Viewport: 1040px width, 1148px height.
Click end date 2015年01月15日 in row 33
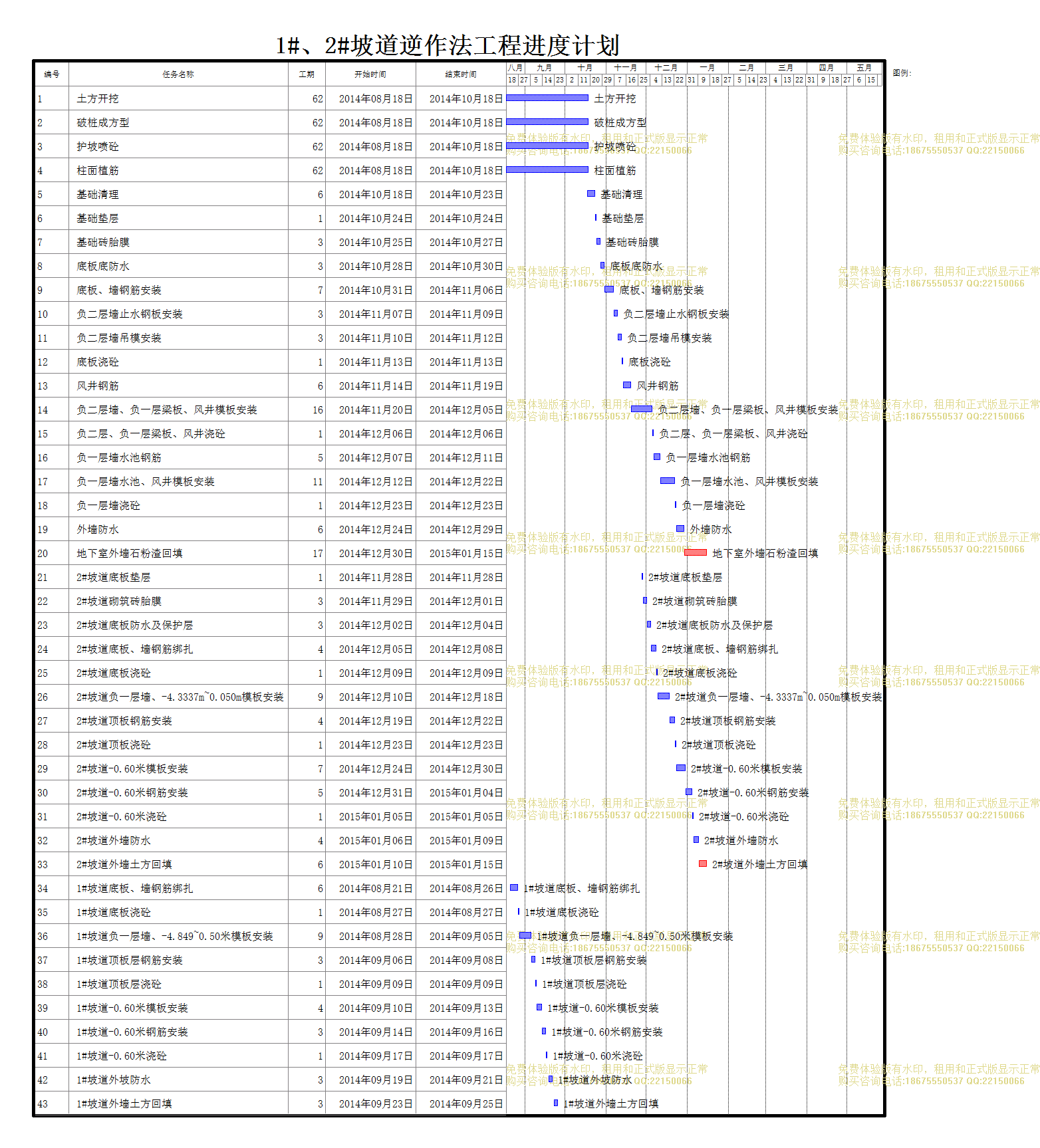tap(466, 864)
